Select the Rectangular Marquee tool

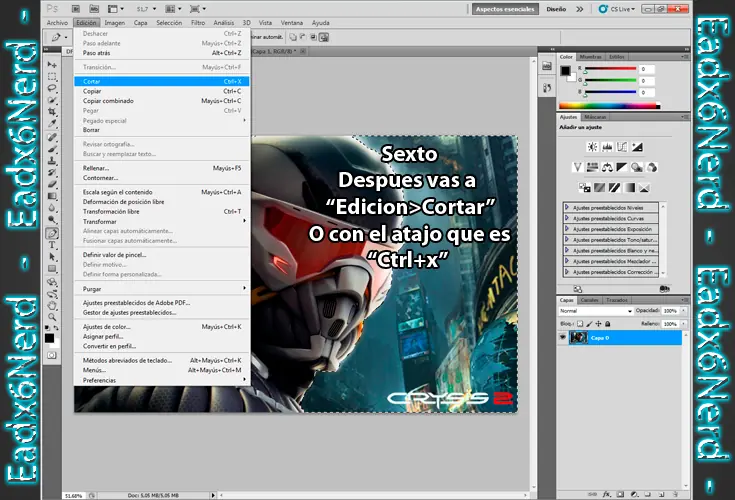click(x=52, y=76)
